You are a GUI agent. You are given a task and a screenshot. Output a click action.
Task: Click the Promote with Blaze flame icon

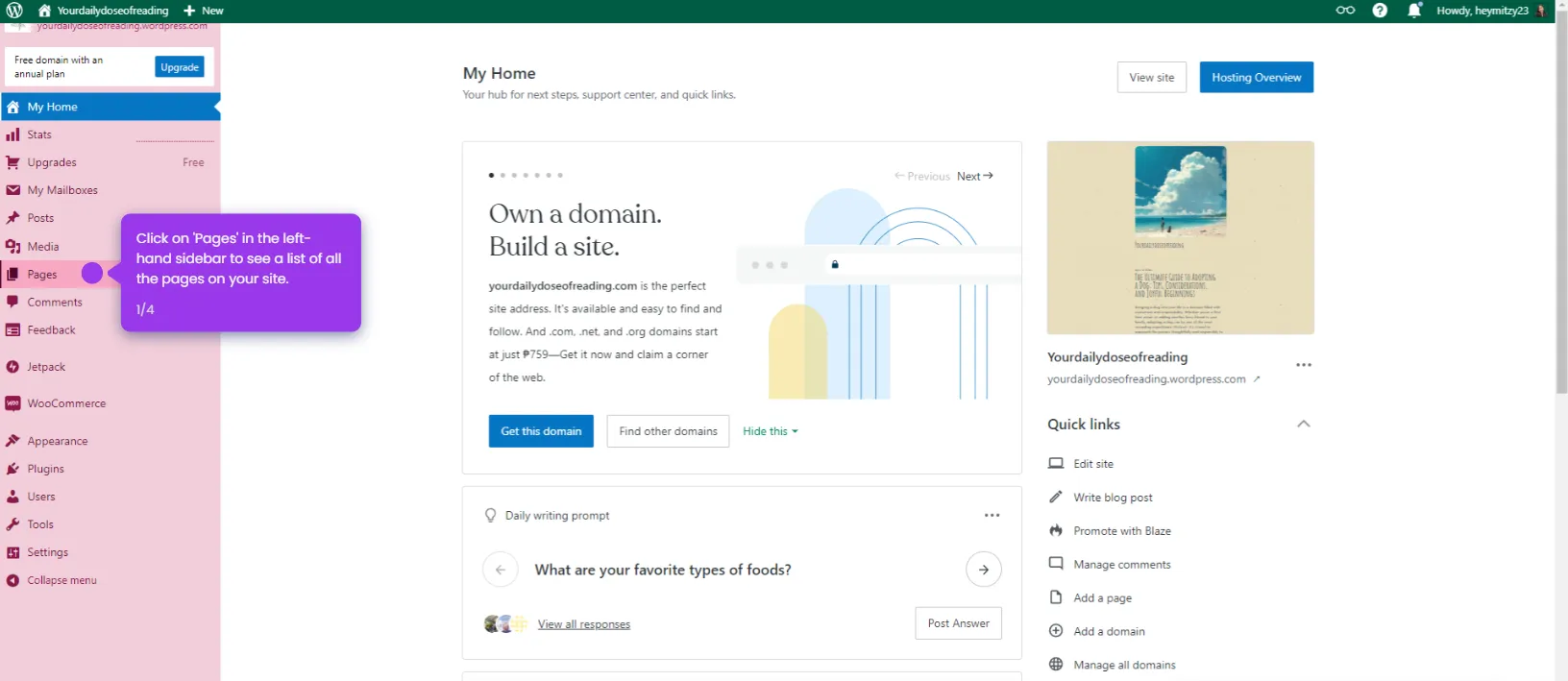[x=1056, y=530]
